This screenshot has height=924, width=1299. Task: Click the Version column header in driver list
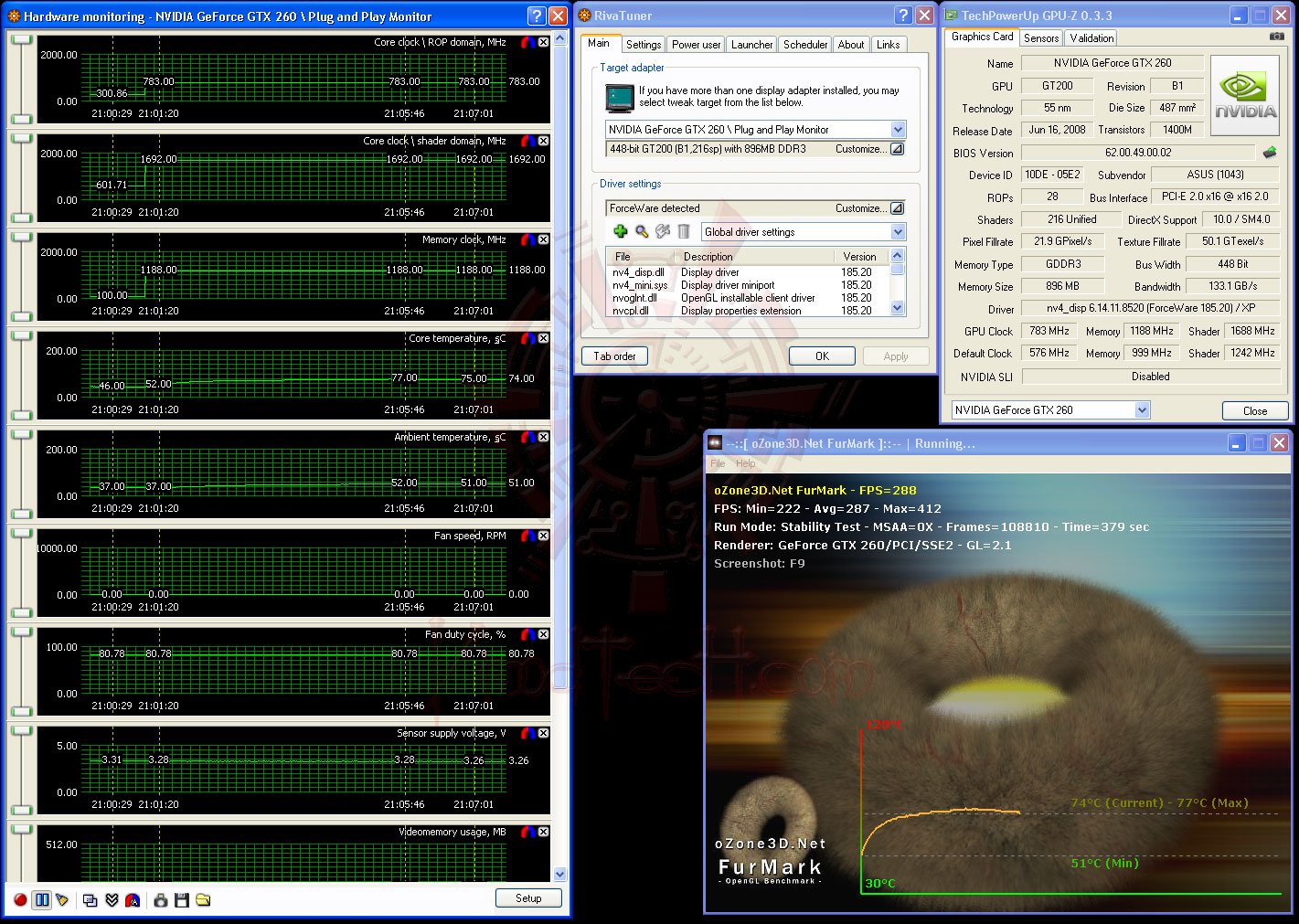click(x=859, y=257)
